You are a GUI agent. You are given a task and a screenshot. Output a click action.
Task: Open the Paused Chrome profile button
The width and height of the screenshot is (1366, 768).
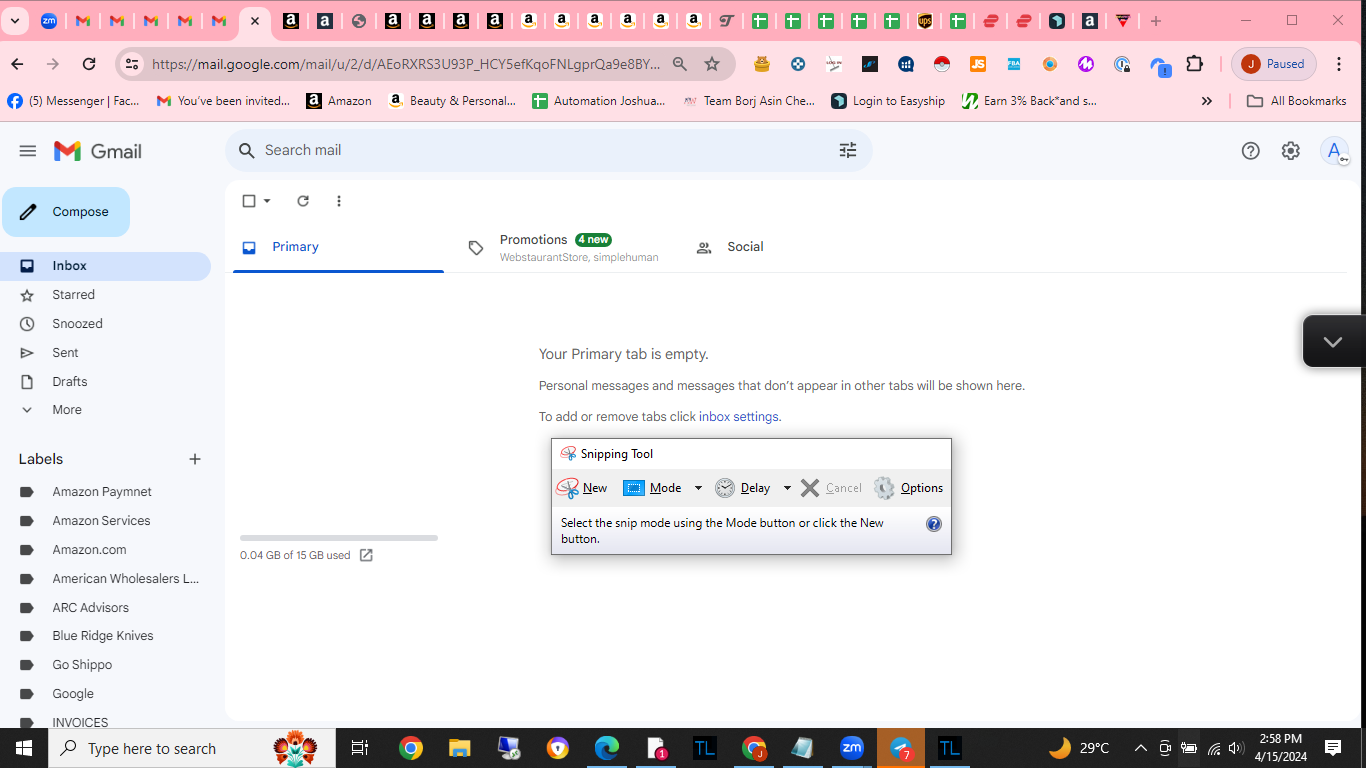coord(1274,64)
